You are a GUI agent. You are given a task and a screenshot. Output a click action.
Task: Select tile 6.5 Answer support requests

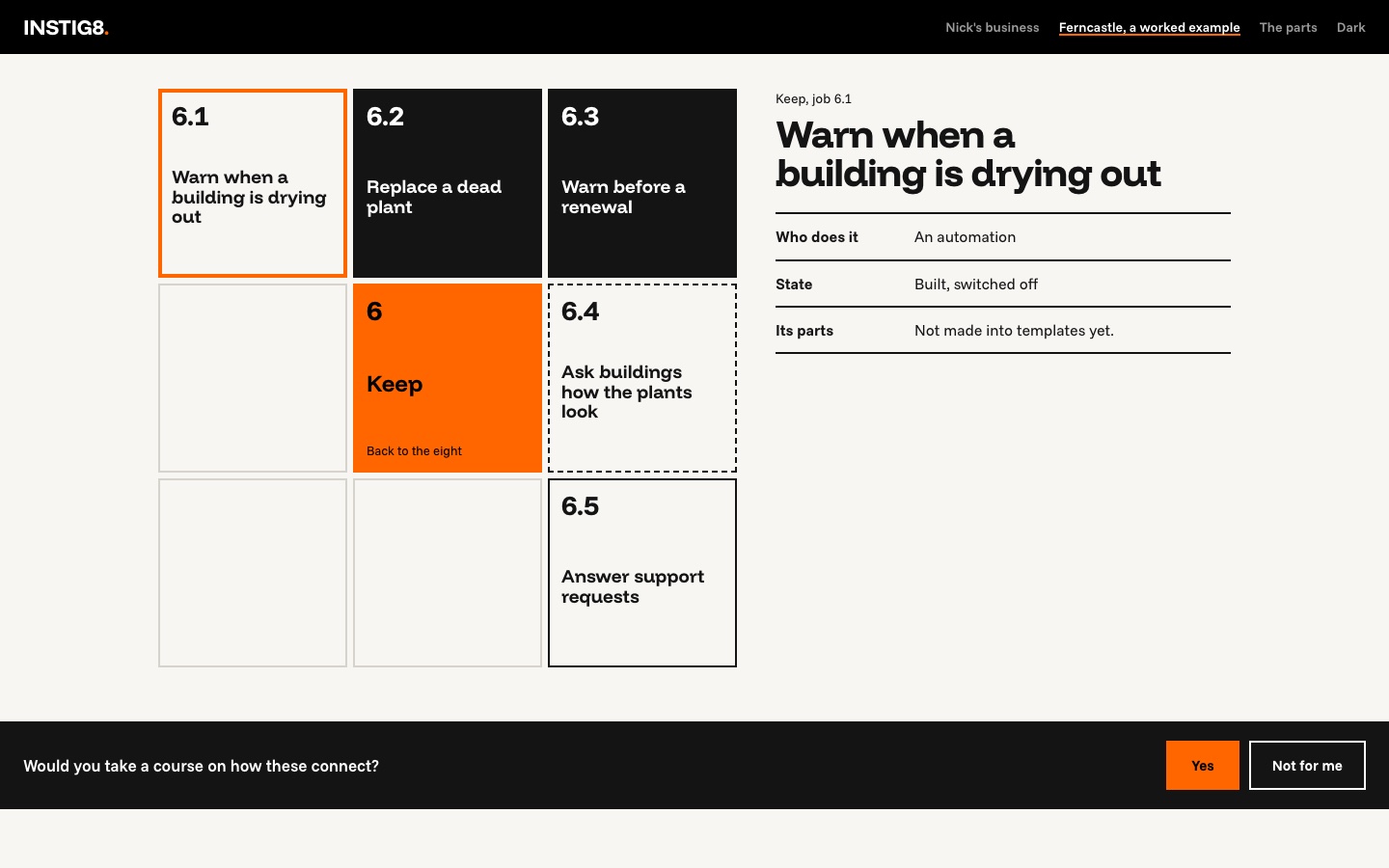642,573
